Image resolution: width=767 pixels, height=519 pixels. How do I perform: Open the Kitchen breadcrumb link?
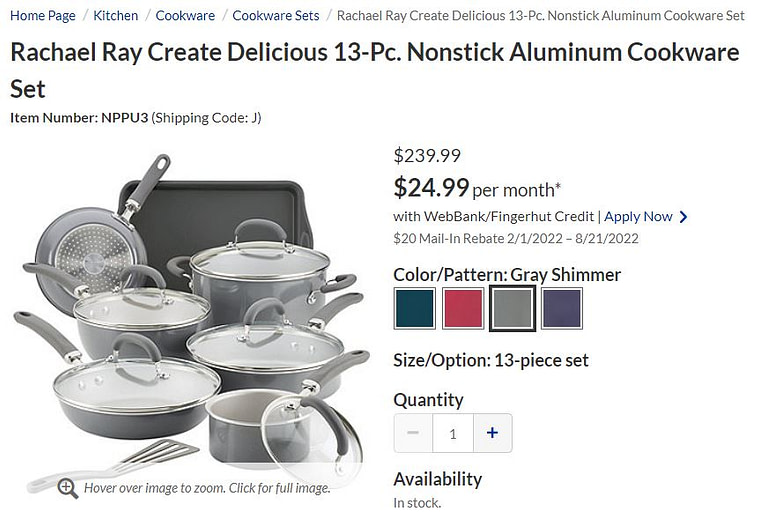point(116,16)
